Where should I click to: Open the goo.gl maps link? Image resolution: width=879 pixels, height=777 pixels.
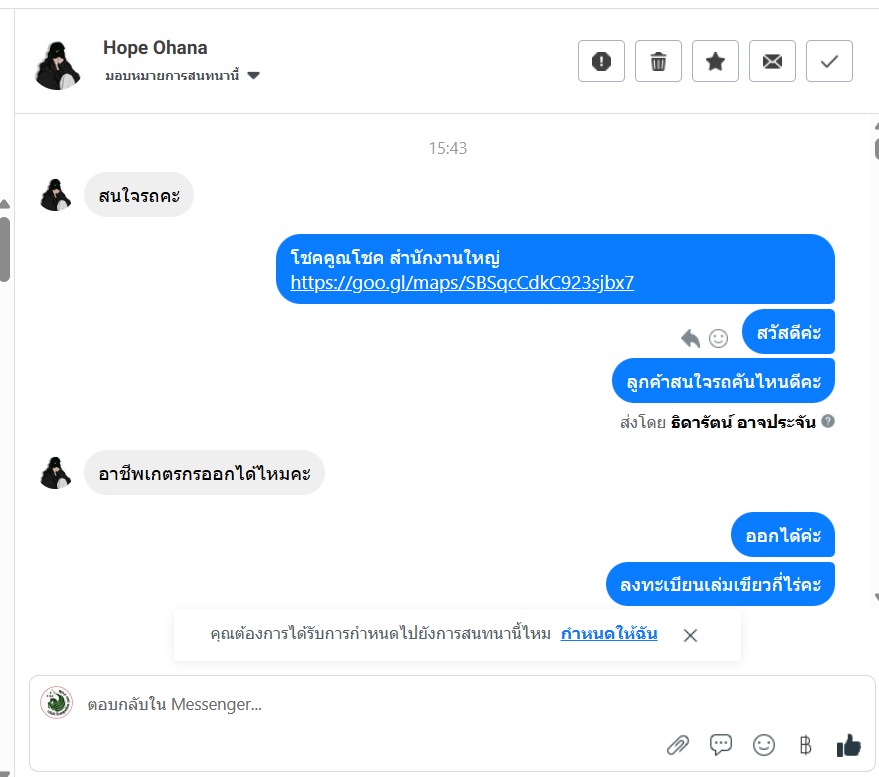pyautogui.click(x=462, y=283)
